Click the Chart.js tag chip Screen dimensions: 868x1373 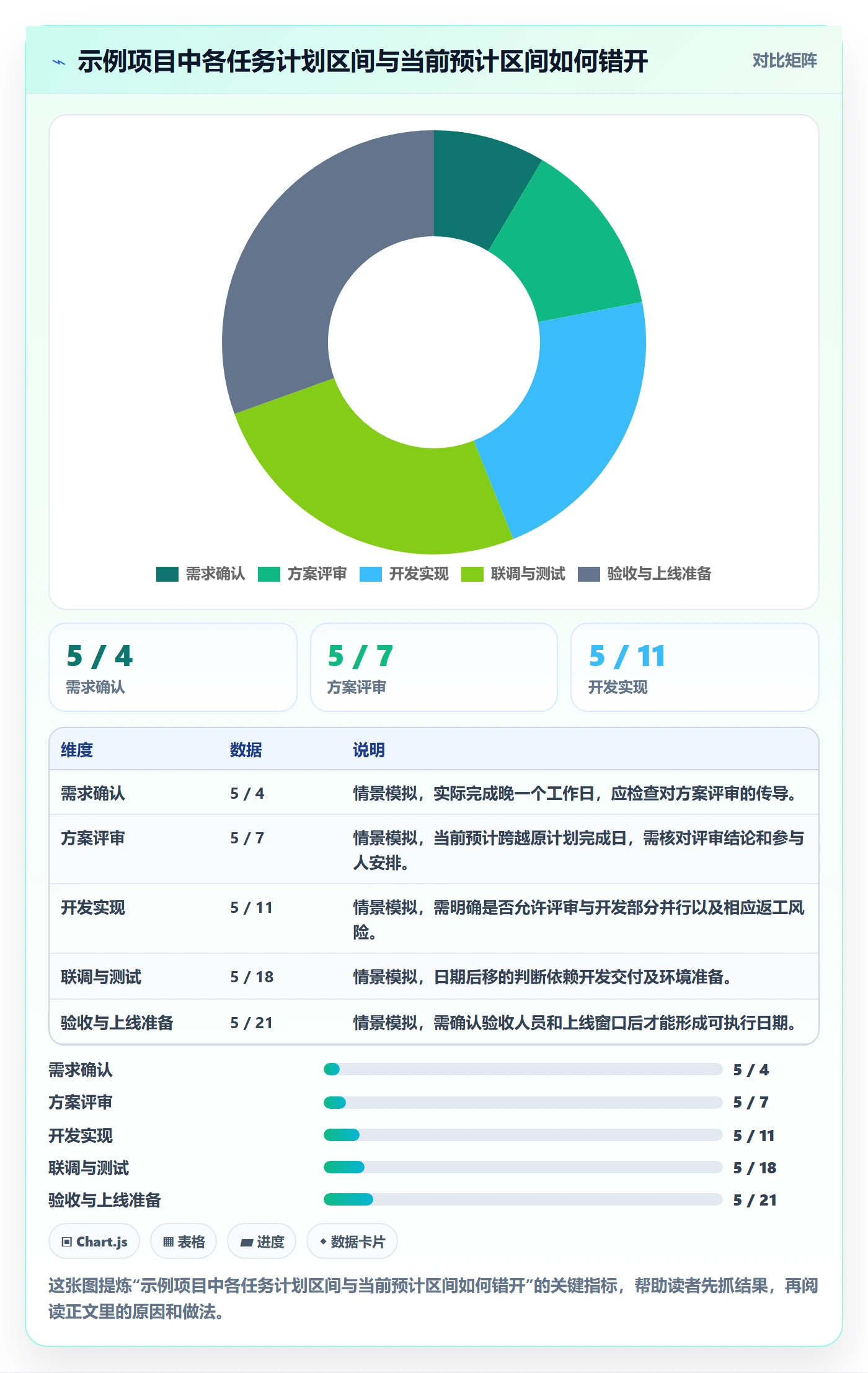click(94, 1242)
